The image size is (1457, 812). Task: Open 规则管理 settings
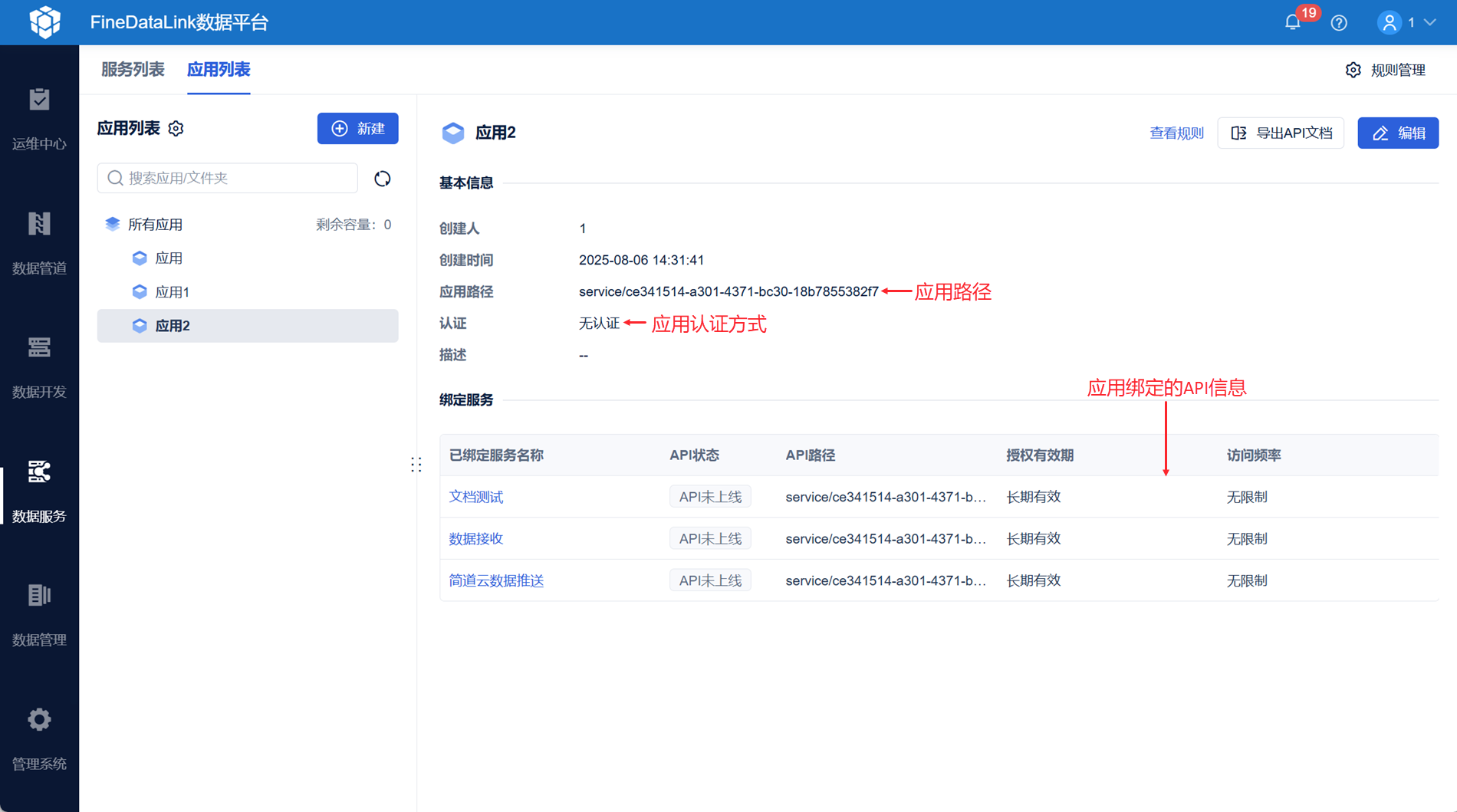point(1386,70)
